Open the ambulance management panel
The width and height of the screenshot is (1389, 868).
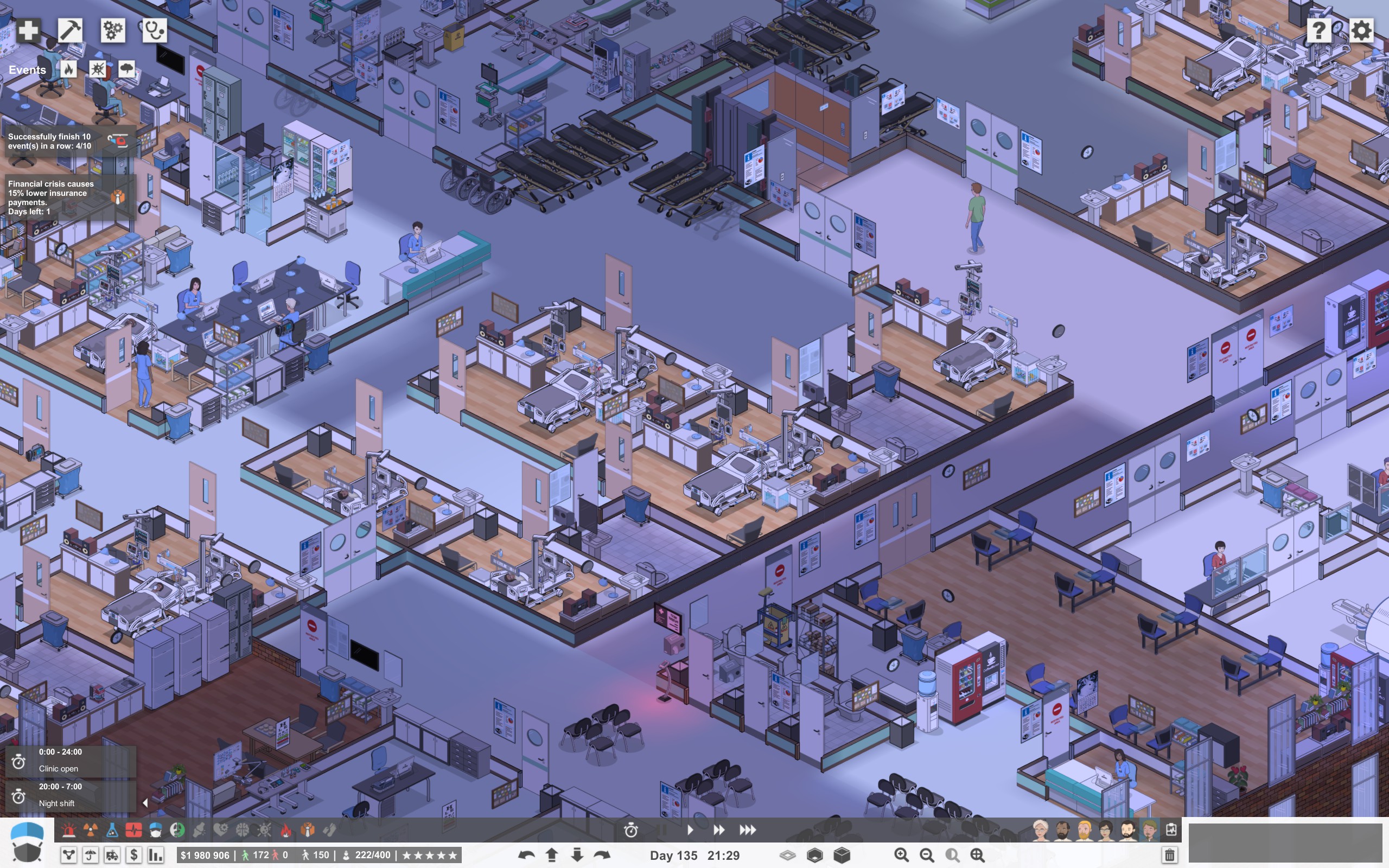pos(112,855)
